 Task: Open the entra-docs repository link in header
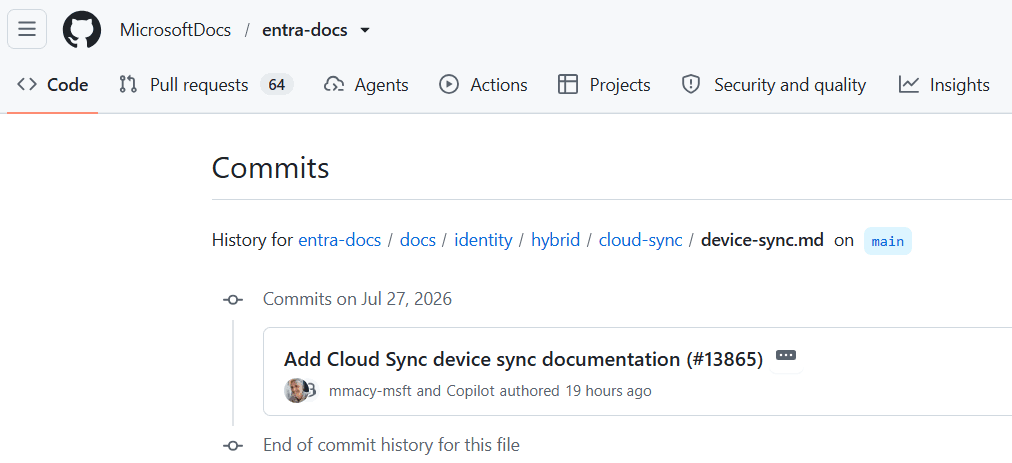pyautogui.click(x=305, y=30)
